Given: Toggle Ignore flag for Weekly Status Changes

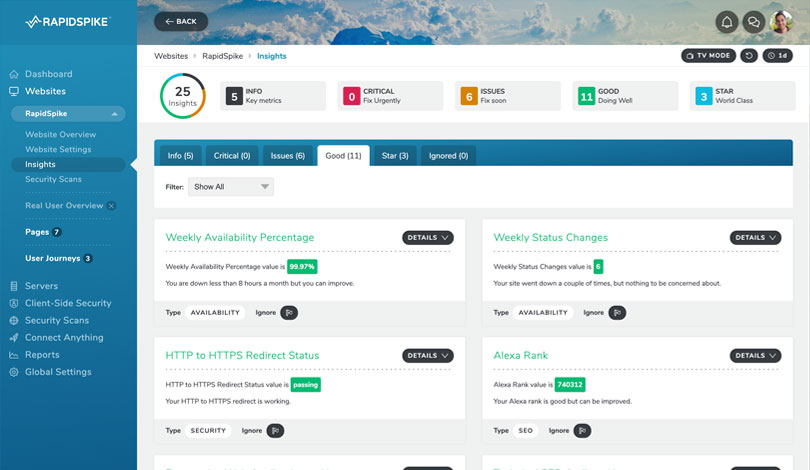Looking at the screenshot, I should pos(617,312).
